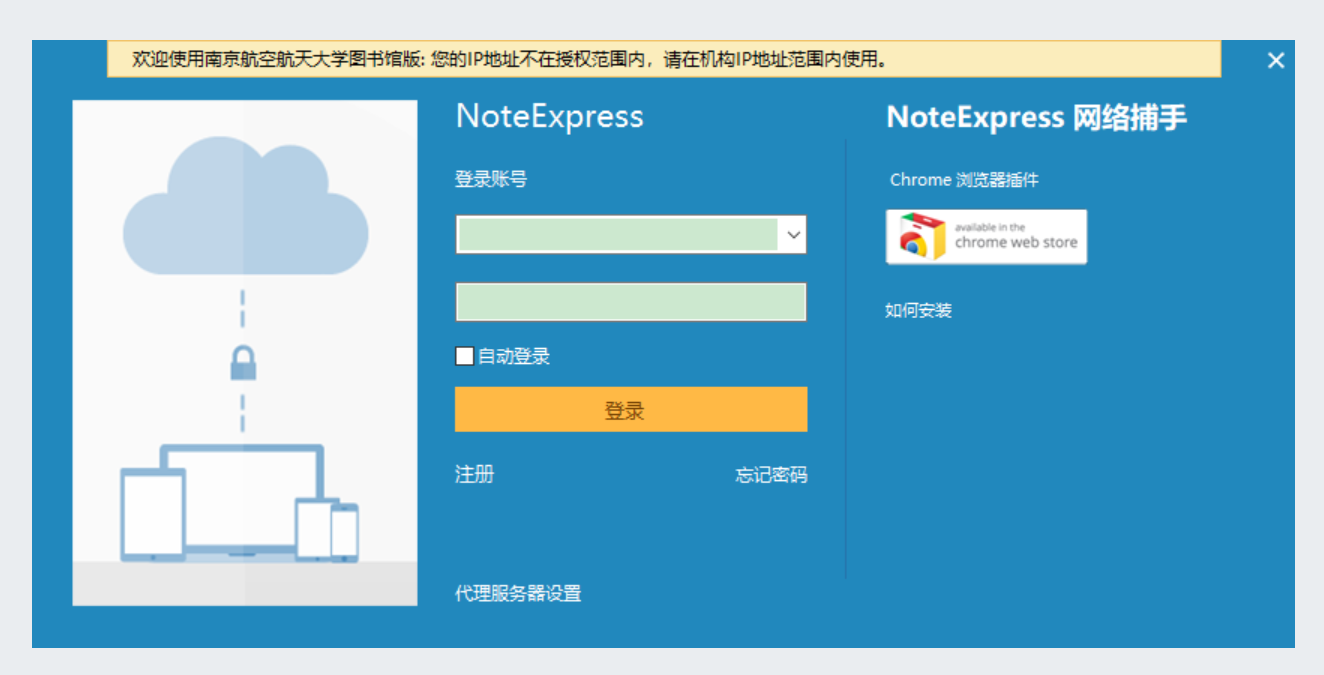Viewport: 1324px width, 675px height.
Task: Click the 登录账号 label
Action: (x=491, y=179)
